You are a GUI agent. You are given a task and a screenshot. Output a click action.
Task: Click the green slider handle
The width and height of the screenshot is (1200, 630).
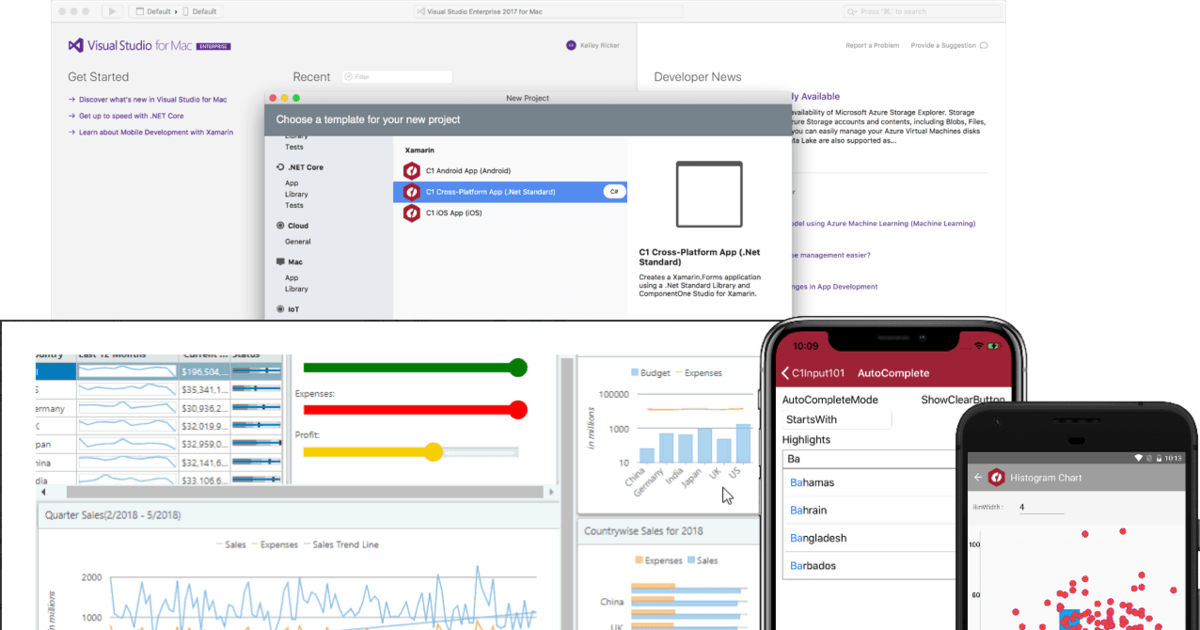click(x=518, y=368)
